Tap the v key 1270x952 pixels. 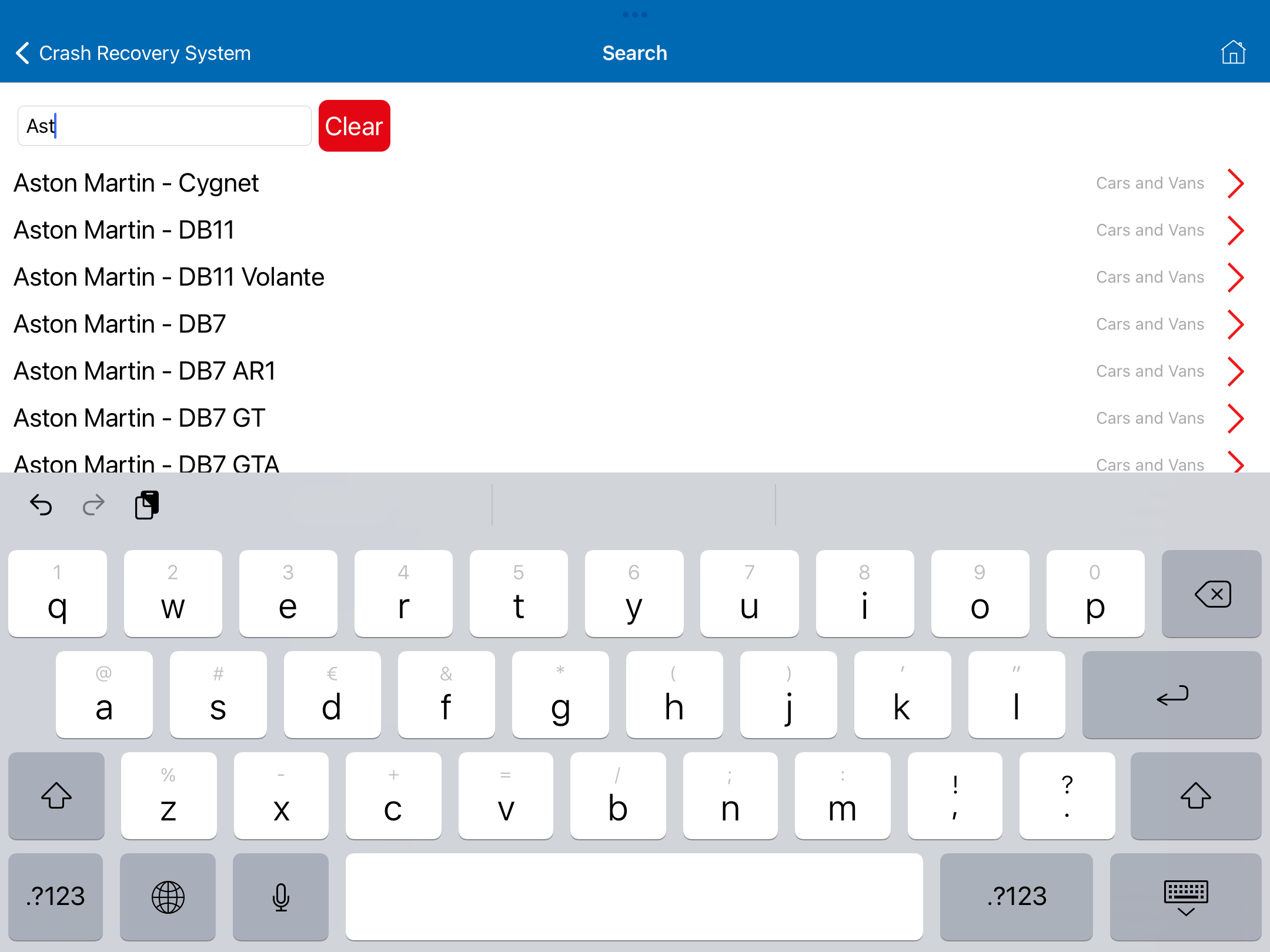pyautogui.click(x=506, y=796)
